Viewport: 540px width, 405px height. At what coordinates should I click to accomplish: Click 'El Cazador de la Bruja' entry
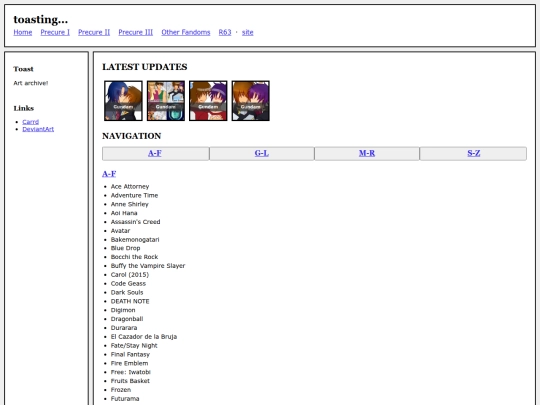click(144, 337)
